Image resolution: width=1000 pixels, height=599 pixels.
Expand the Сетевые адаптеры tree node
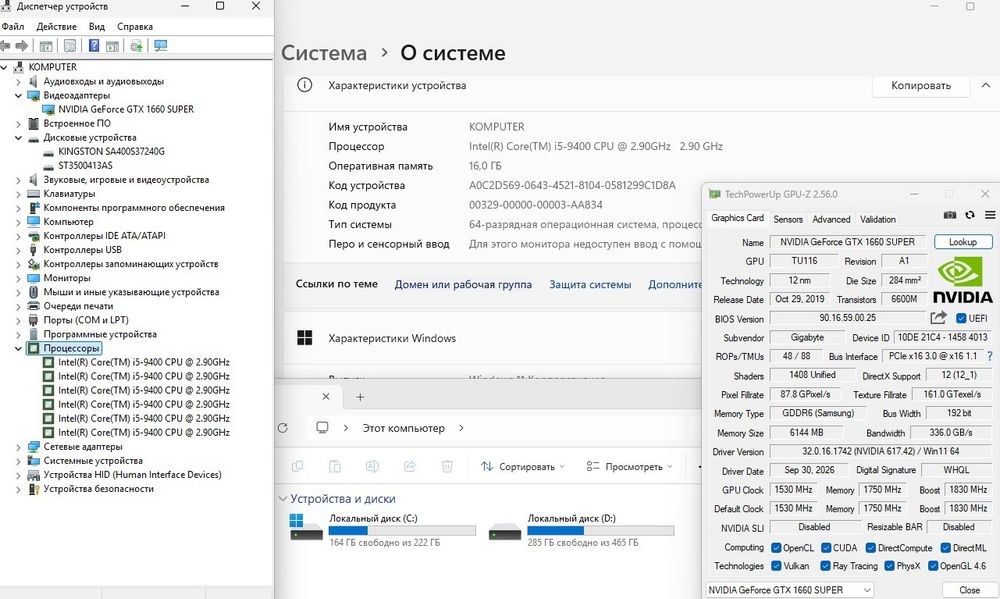[18, 447]
